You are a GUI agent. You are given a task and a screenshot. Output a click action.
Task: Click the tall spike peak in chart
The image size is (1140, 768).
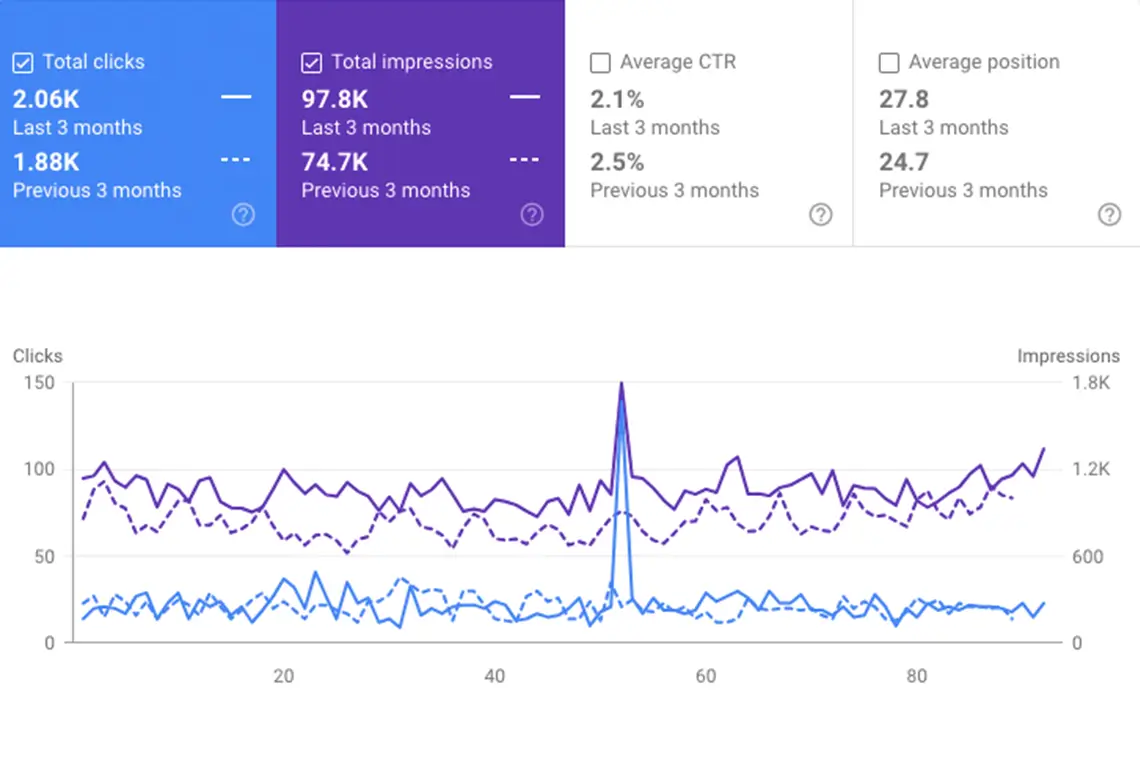[621, 385]
